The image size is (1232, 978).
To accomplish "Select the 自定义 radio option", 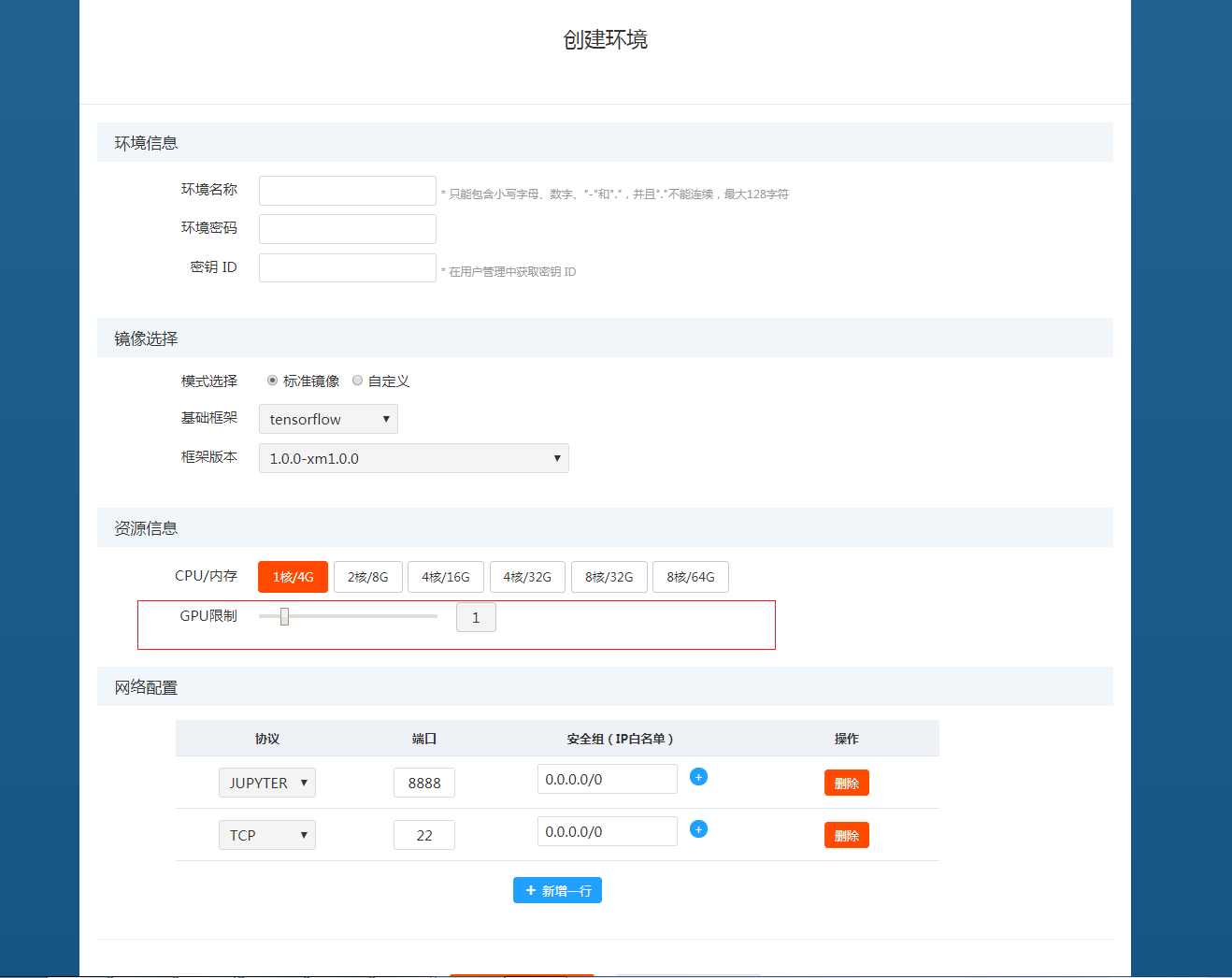I will click(357, 381).
